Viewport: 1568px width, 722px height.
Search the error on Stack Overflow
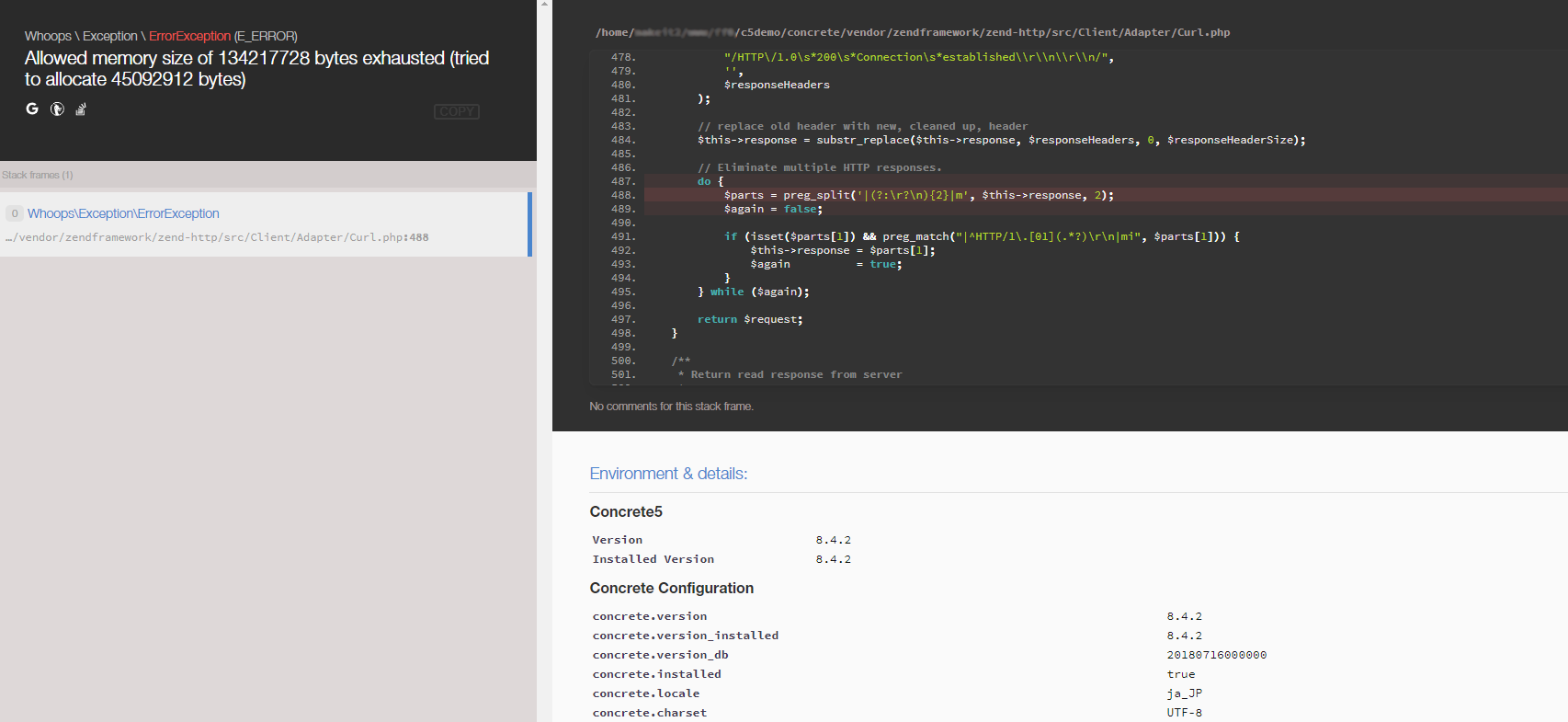[x=81, y=109]
